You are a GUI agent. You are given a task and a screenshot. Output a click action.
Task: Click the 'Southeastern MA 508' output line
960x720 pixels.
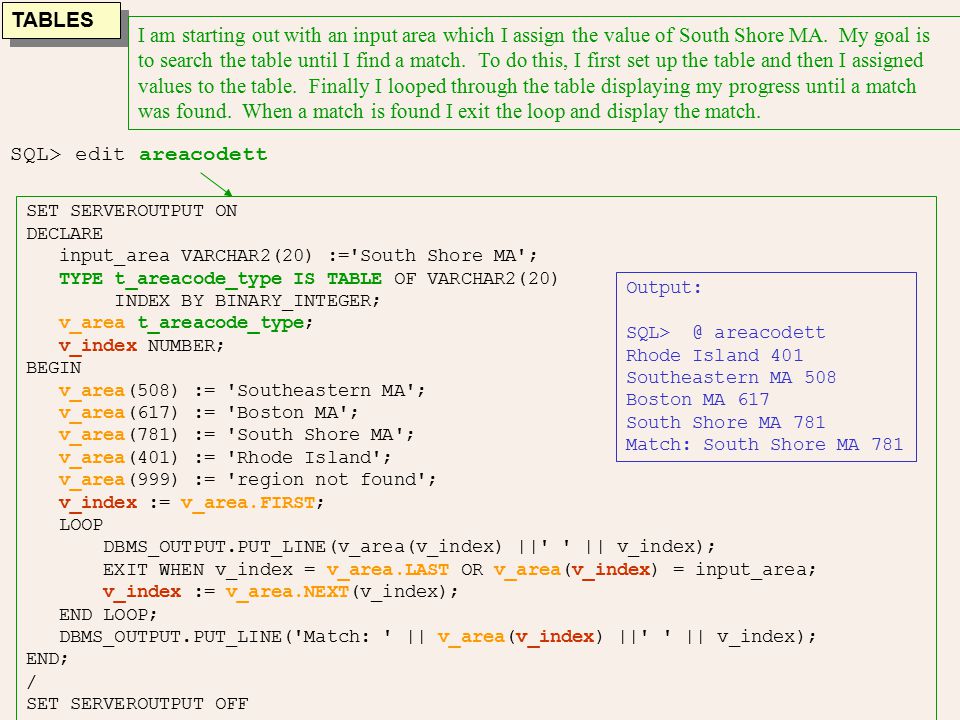click(731, 377)
